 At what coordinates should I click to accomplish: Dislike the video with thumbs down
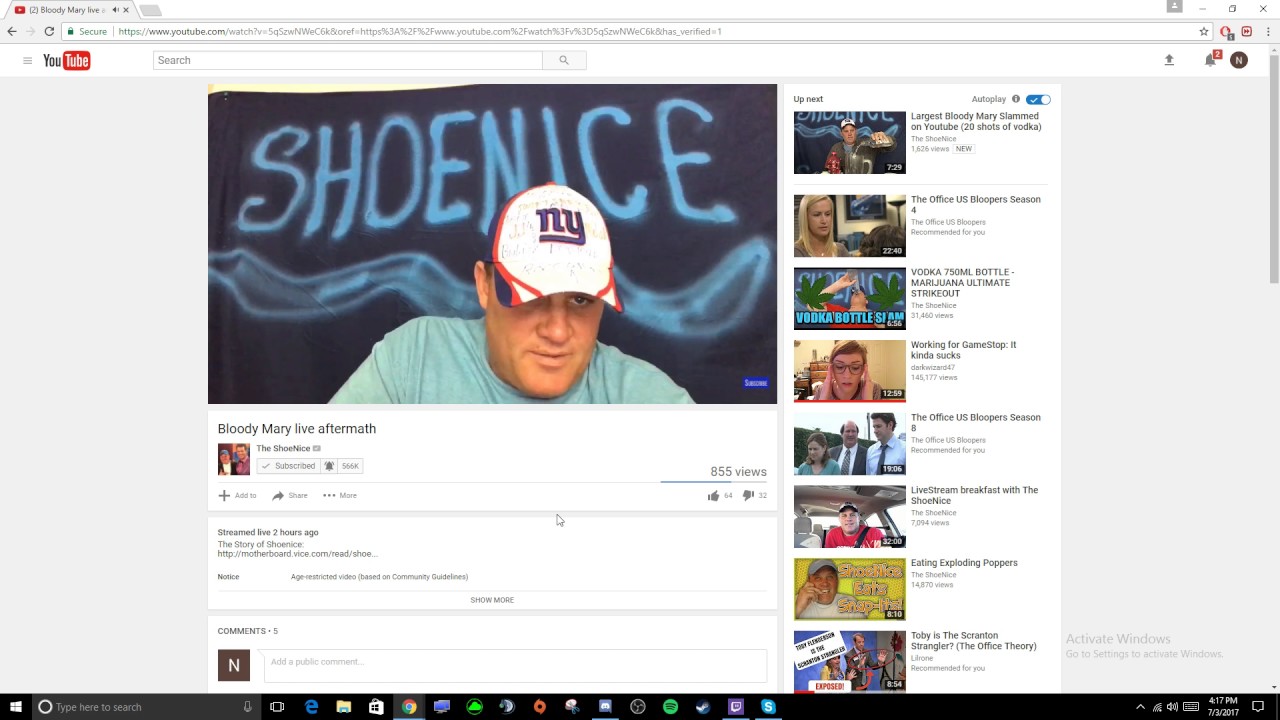[x=748, y=495]
